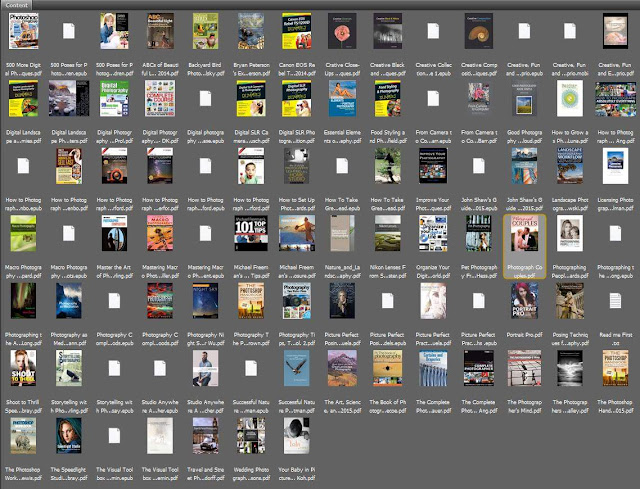Select Successful Nature eagle cover thumbnail
The image size is (640, 489).
(297, 368)
